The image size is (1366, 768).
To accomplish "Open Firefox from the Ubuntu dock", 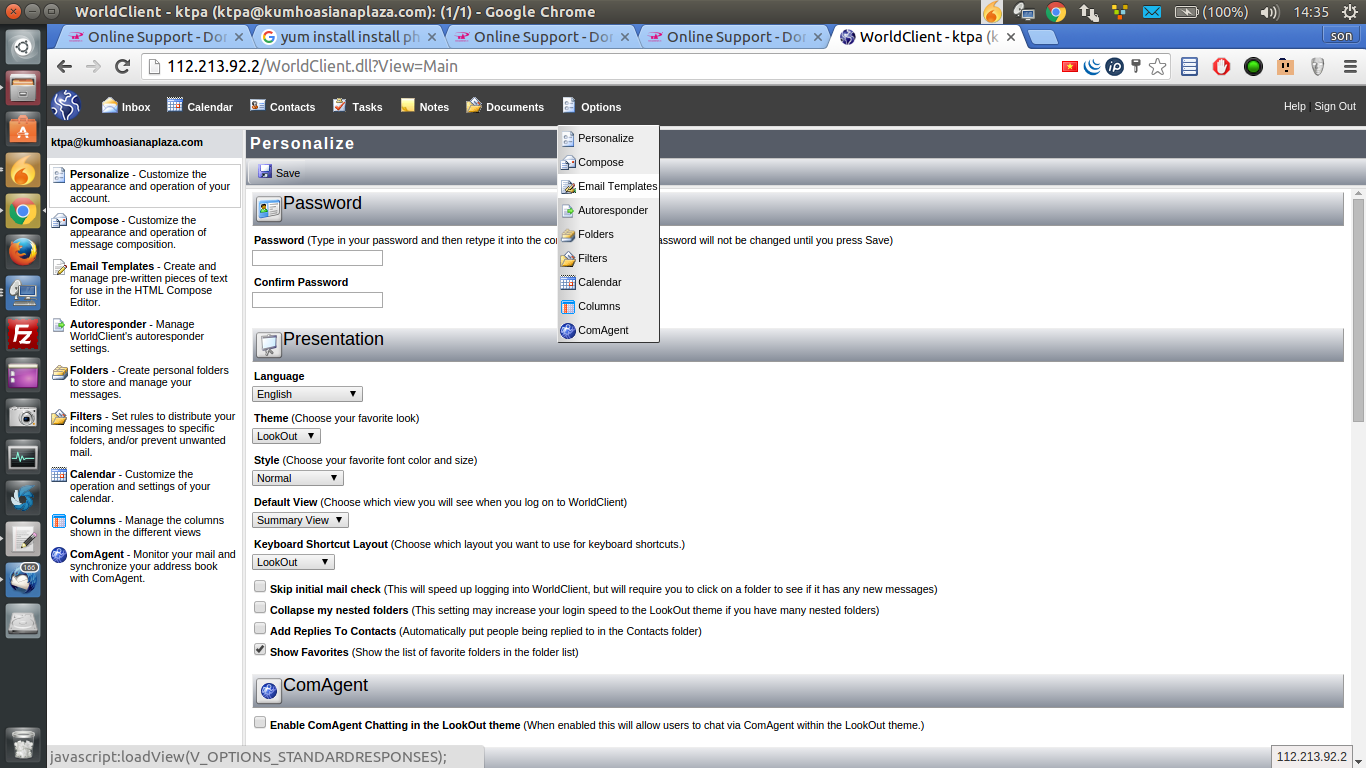I will click(x=23, y=251).
